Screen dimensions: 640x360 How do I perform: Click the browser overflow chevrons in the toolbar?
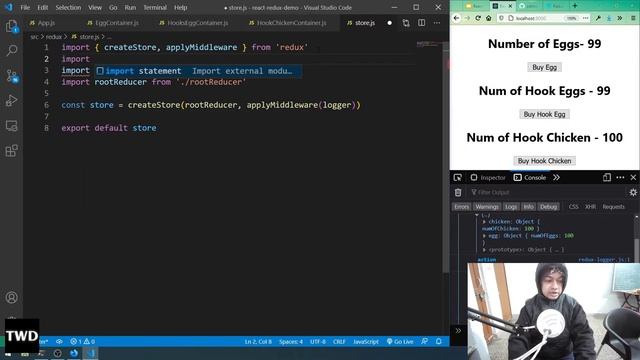pos(620,18)
